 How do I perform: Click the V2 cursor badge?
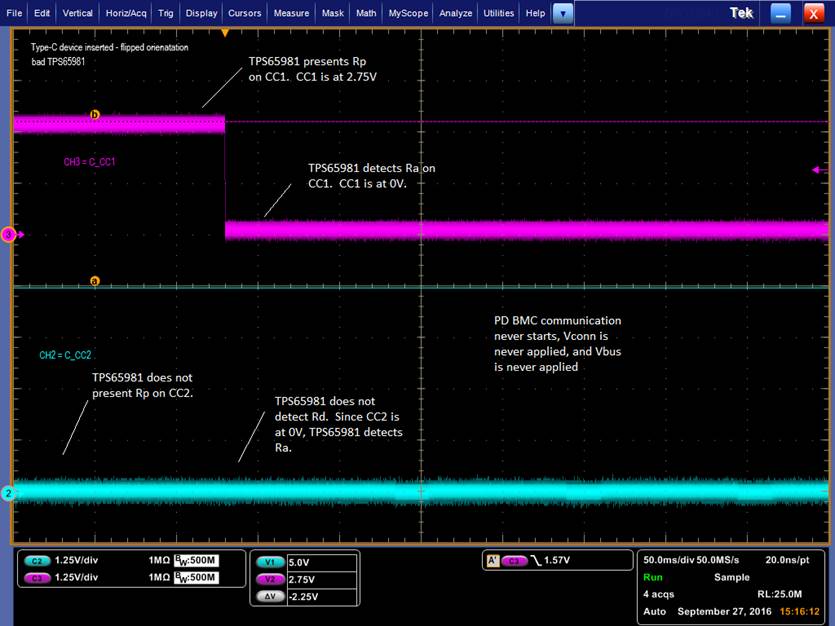click(271, 579)
